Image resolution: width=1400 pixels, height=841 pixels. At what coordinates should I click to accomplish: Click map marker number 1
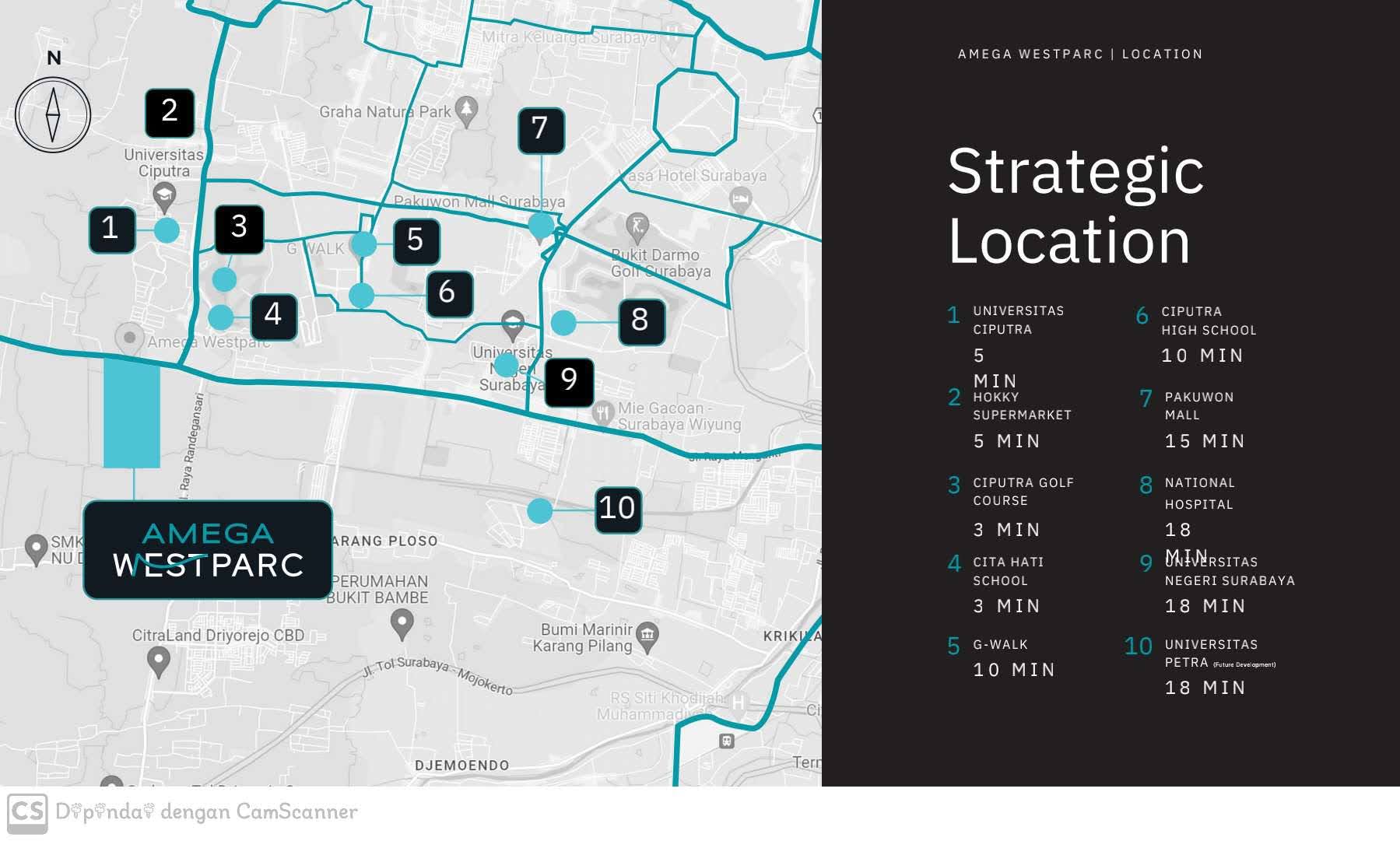pyautogui.click(x=112, y=230)
